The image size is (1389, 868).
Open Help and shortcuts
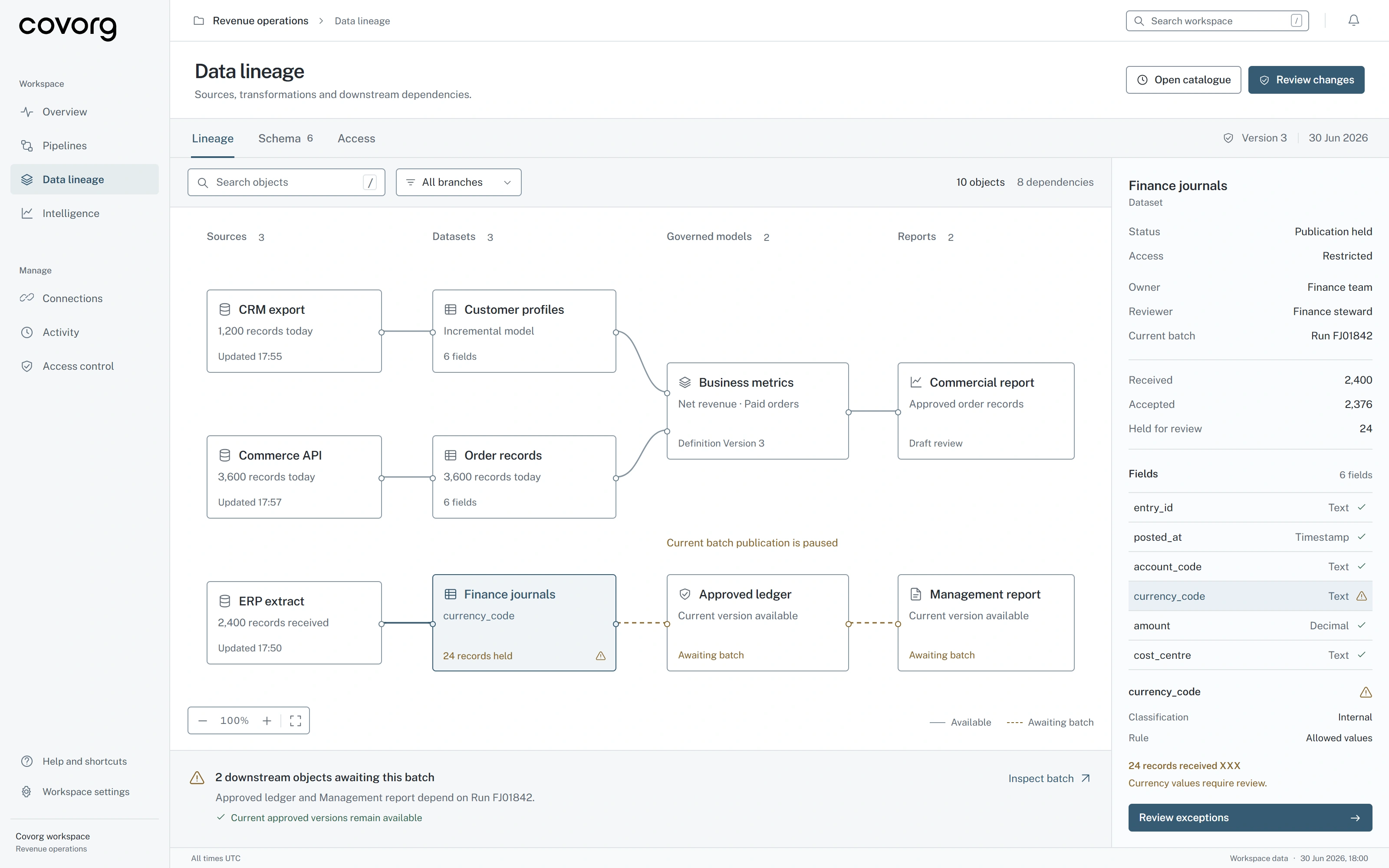(x=84, y=761)
